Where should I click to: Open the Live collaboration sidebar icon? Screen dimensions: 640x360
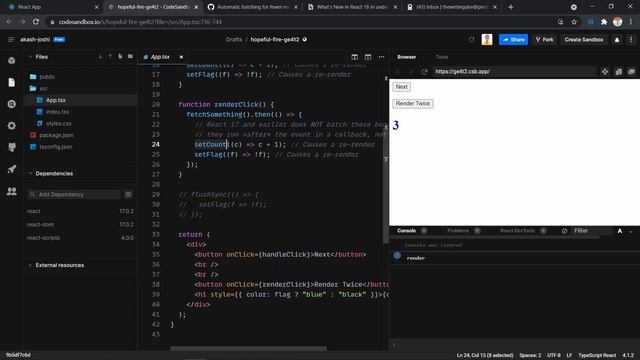11,191
